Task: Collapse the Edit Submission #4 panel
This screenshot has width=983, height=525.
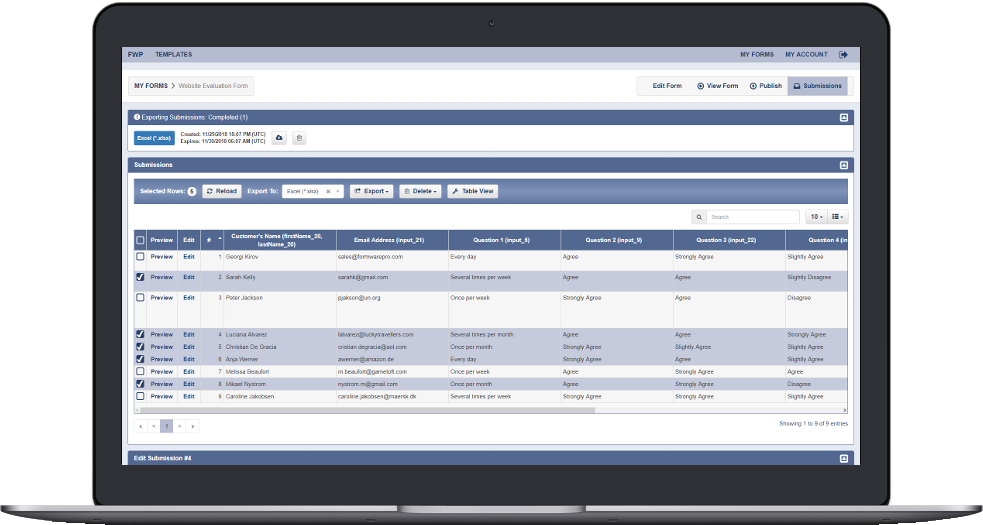Action: point(843,458)
